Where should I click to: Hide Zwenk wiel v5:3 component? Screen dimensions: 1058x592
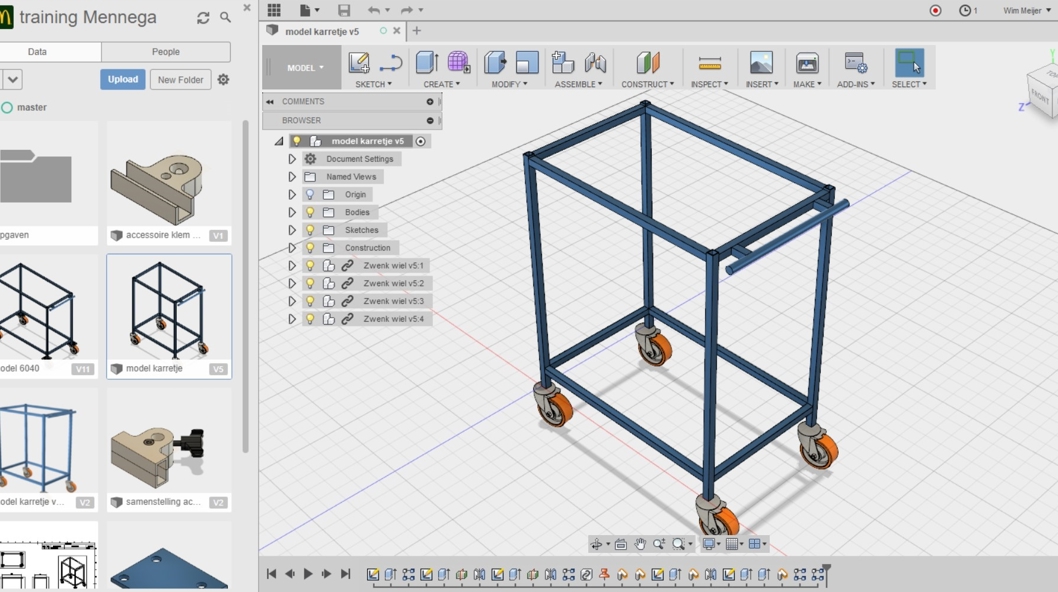pyautogui.click(x=310, y=301)
